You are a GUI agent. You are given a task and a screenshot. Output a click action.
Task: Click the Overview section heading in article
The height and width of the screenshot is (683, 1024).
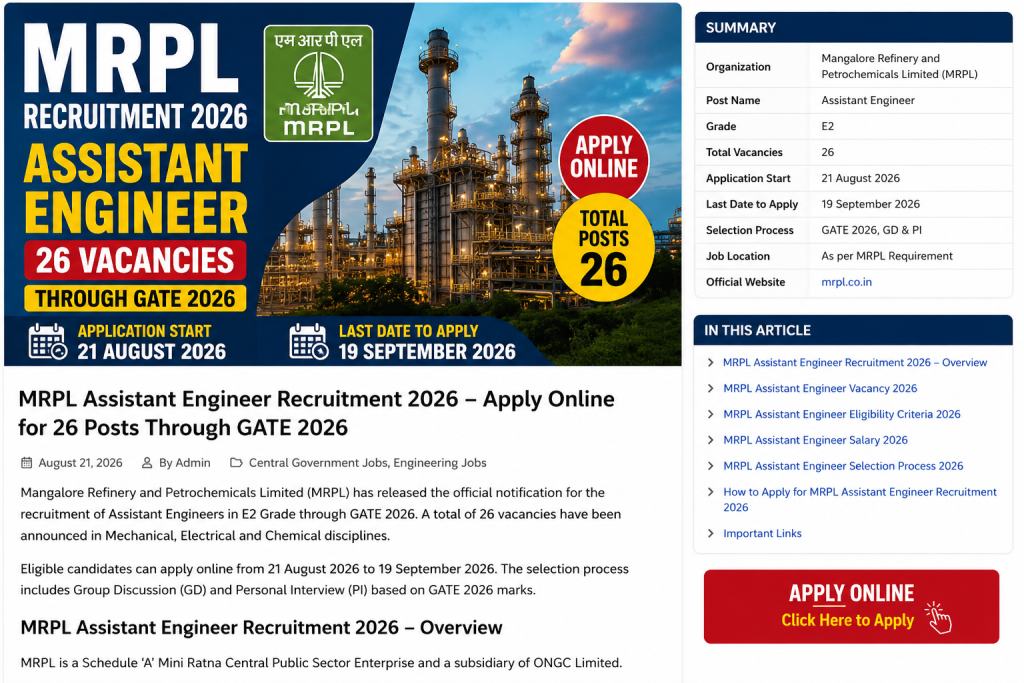click(x=261, y=627)
